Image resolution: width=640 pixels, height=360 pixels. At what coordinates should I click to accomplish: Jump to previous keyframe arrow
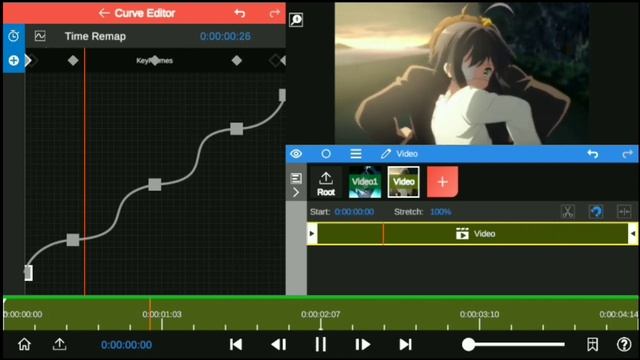(29, 60)
